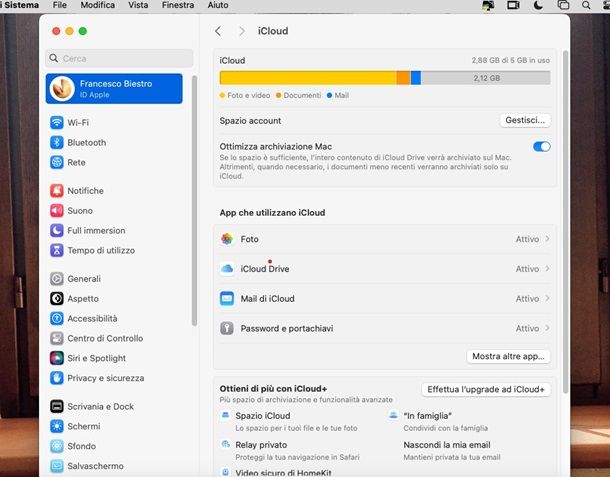Click the Foto app flower icon
The width and height of the screenshot is (610, 477).
(227, 238)
